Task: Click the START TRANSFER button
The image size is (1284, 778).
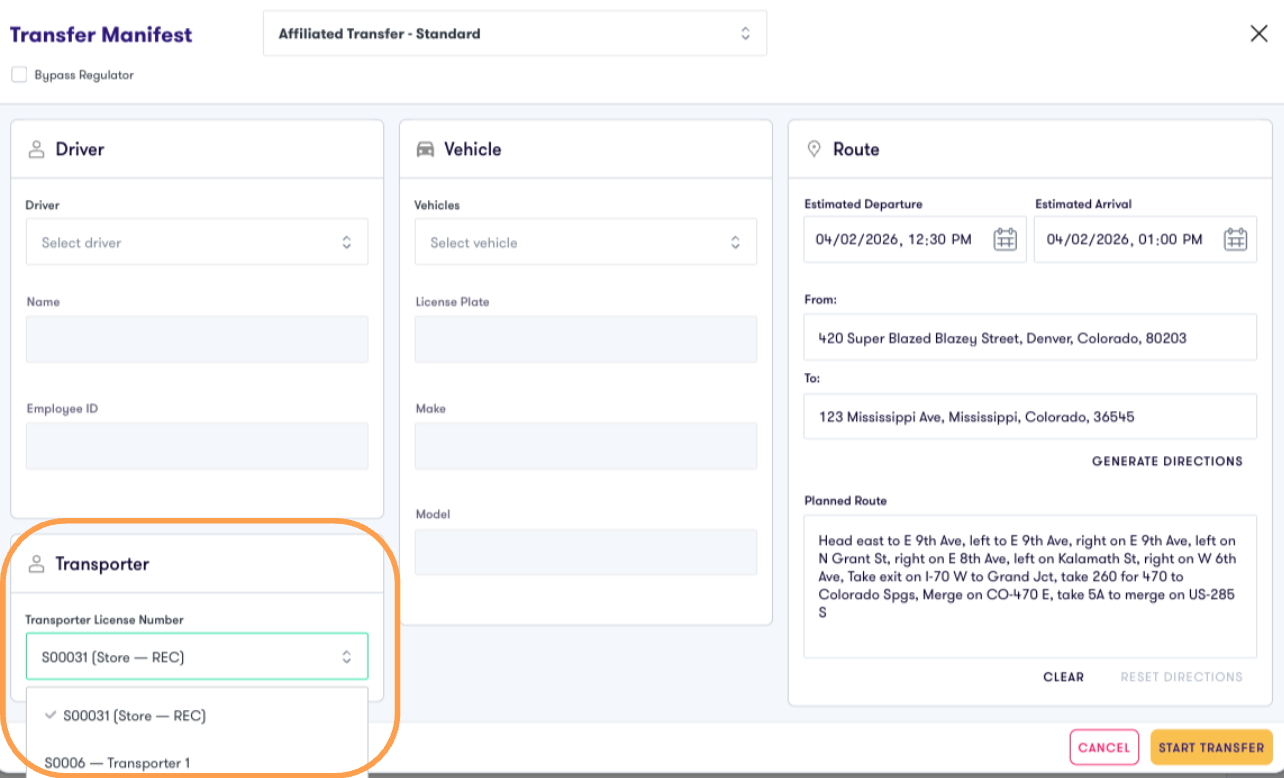Action: [x=1211, y=747]
